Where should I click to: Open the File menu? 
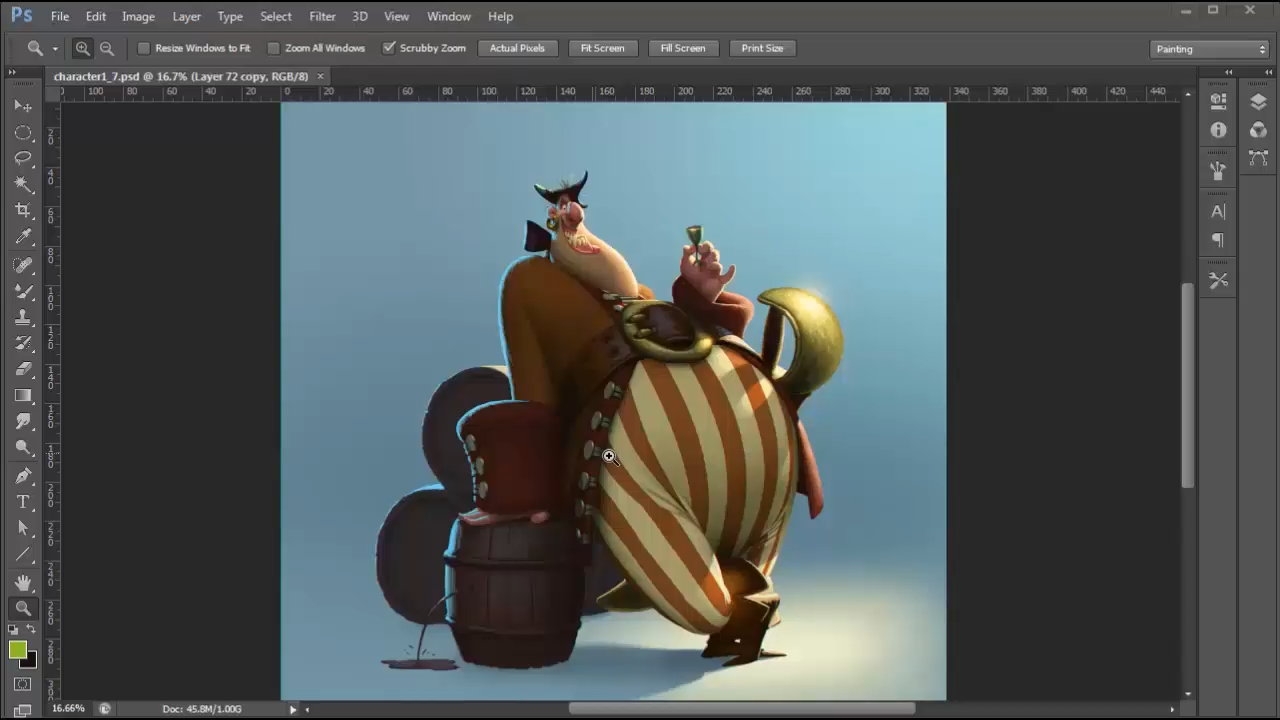click(60, 16)
